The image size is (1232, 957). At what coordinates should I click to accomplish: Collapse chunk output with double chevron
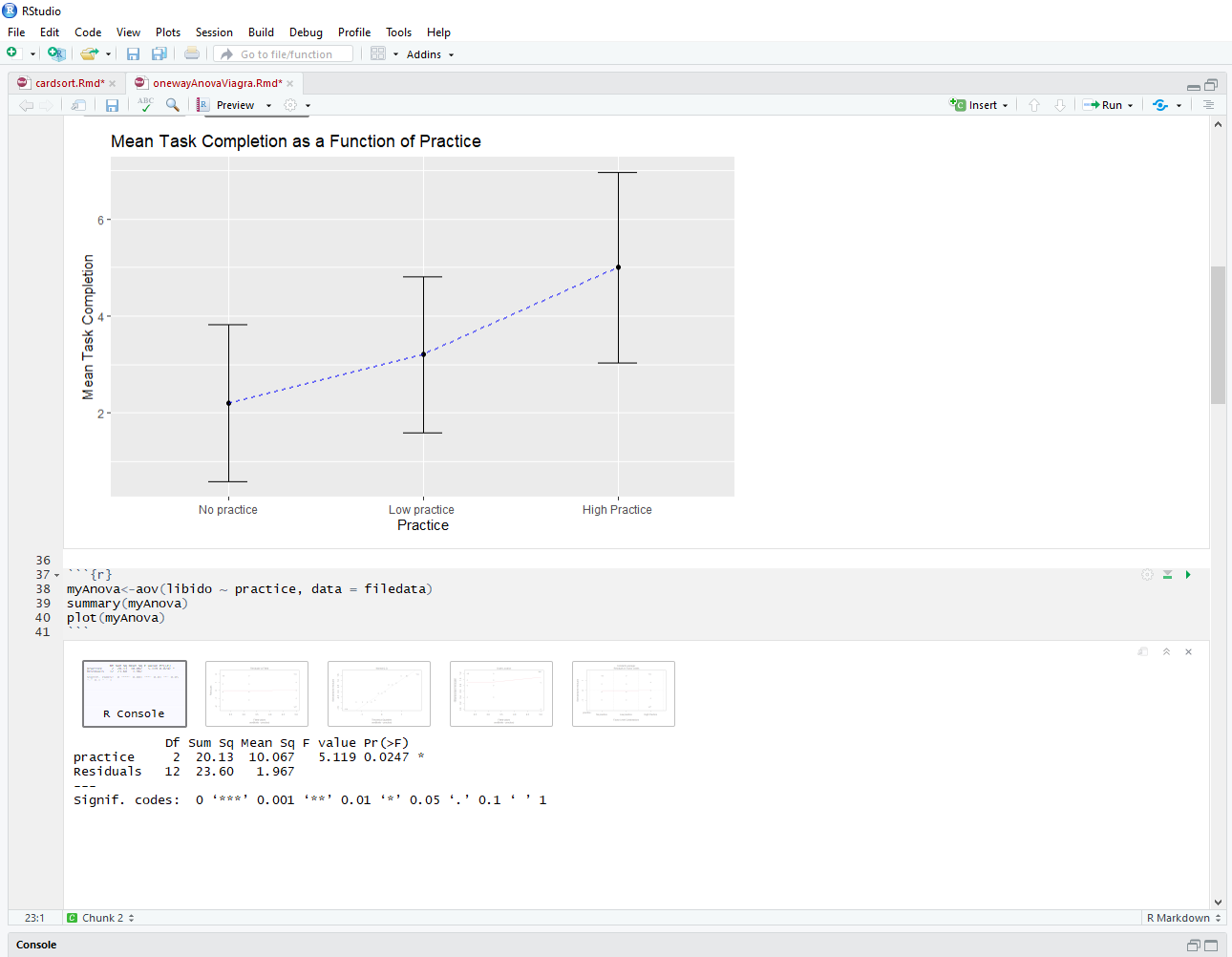[1166, 651]
